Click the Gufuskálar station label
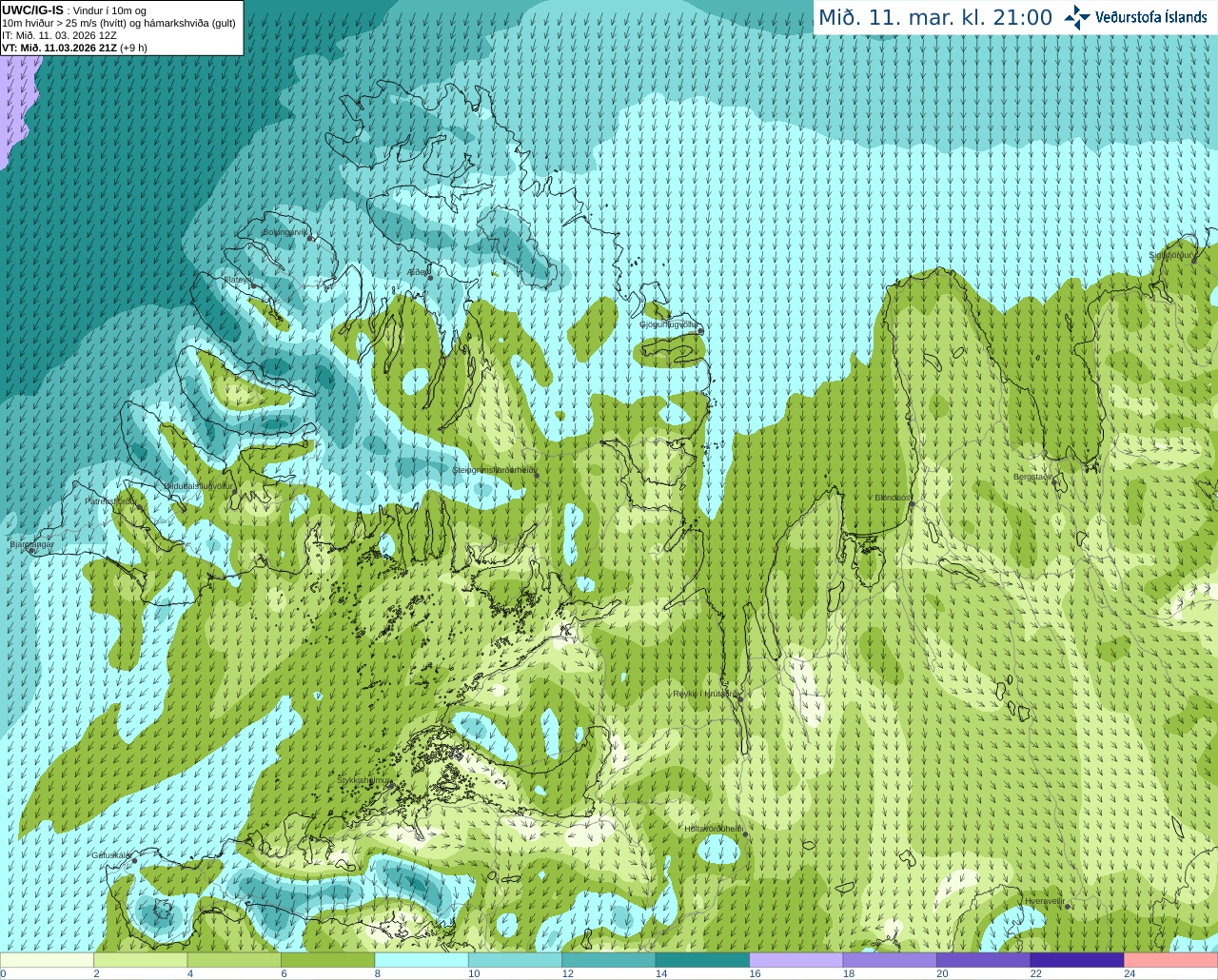 (110, 854)
